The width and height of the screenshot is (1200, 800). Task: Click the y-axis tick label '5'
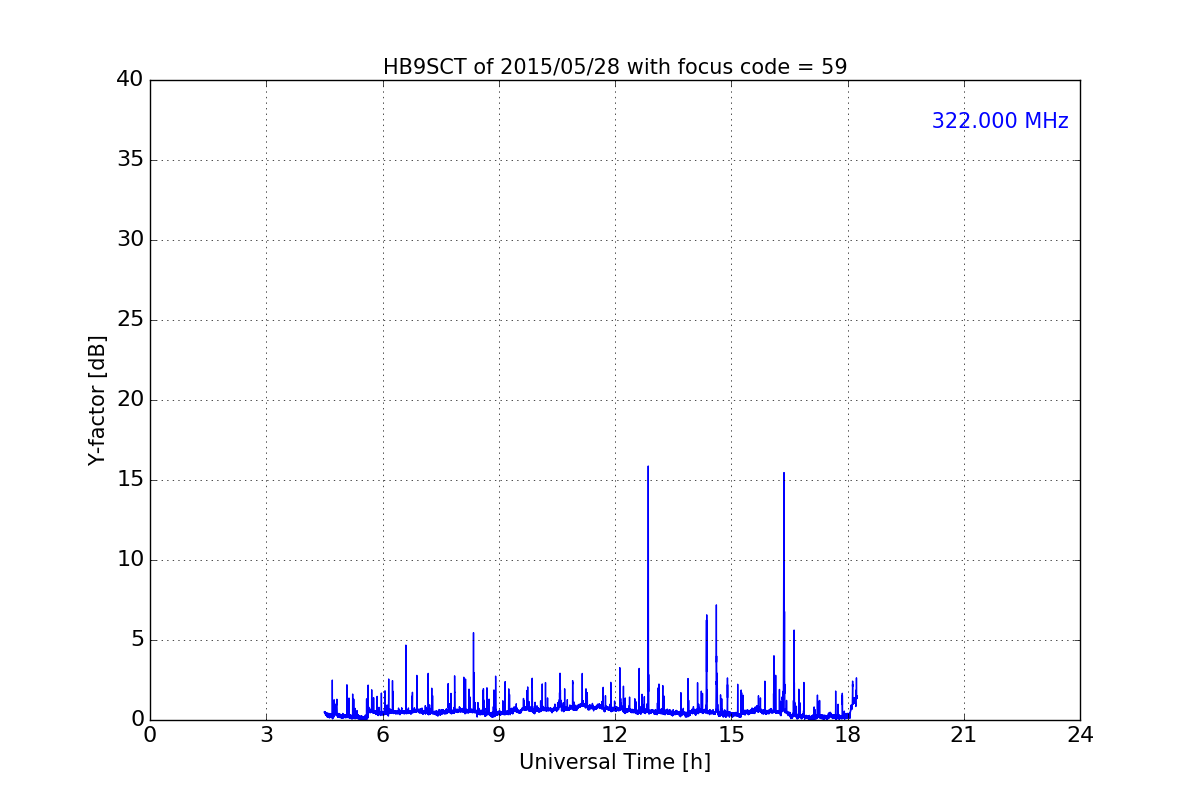point(137,640)
